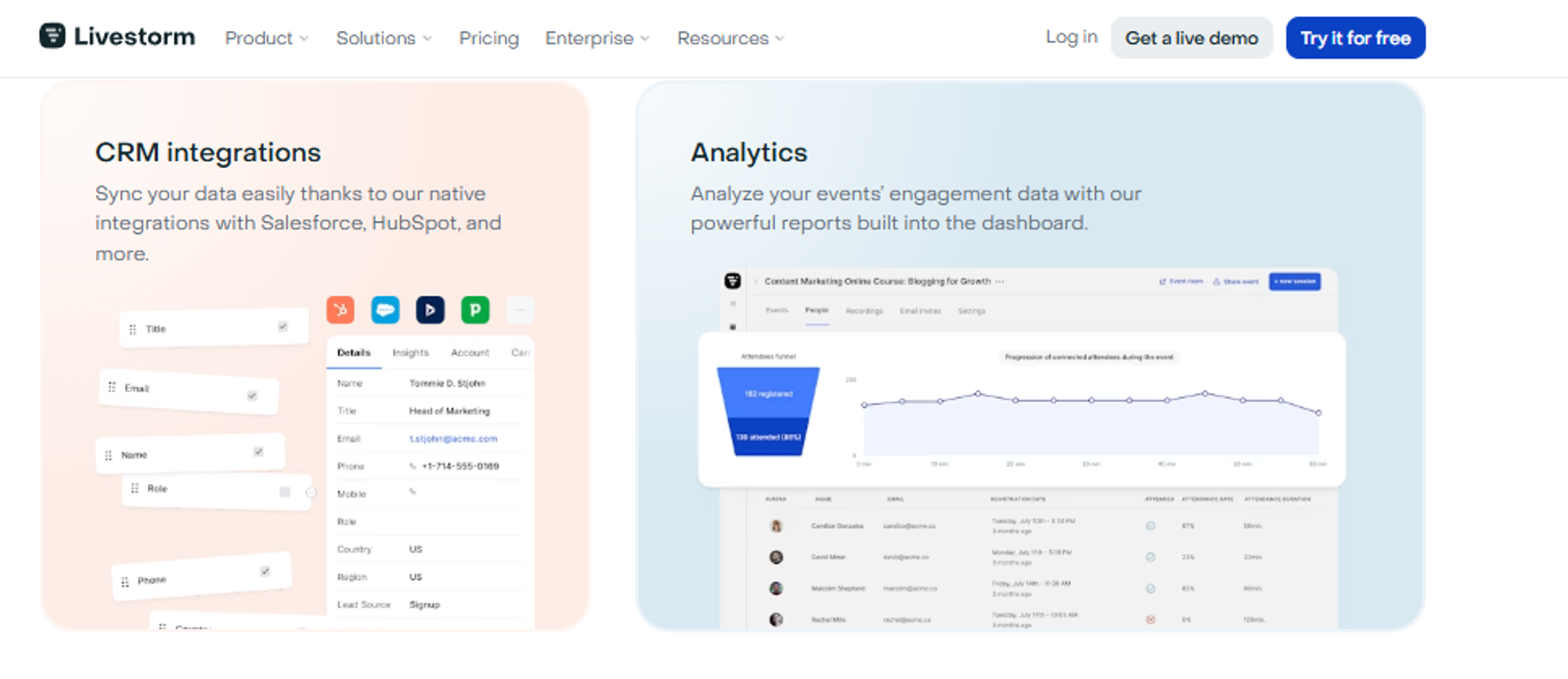Screen dimensions: 1568x679
Task: Click red not-attended icon in Rachel Mills row
Action: tap(1151, 619)
